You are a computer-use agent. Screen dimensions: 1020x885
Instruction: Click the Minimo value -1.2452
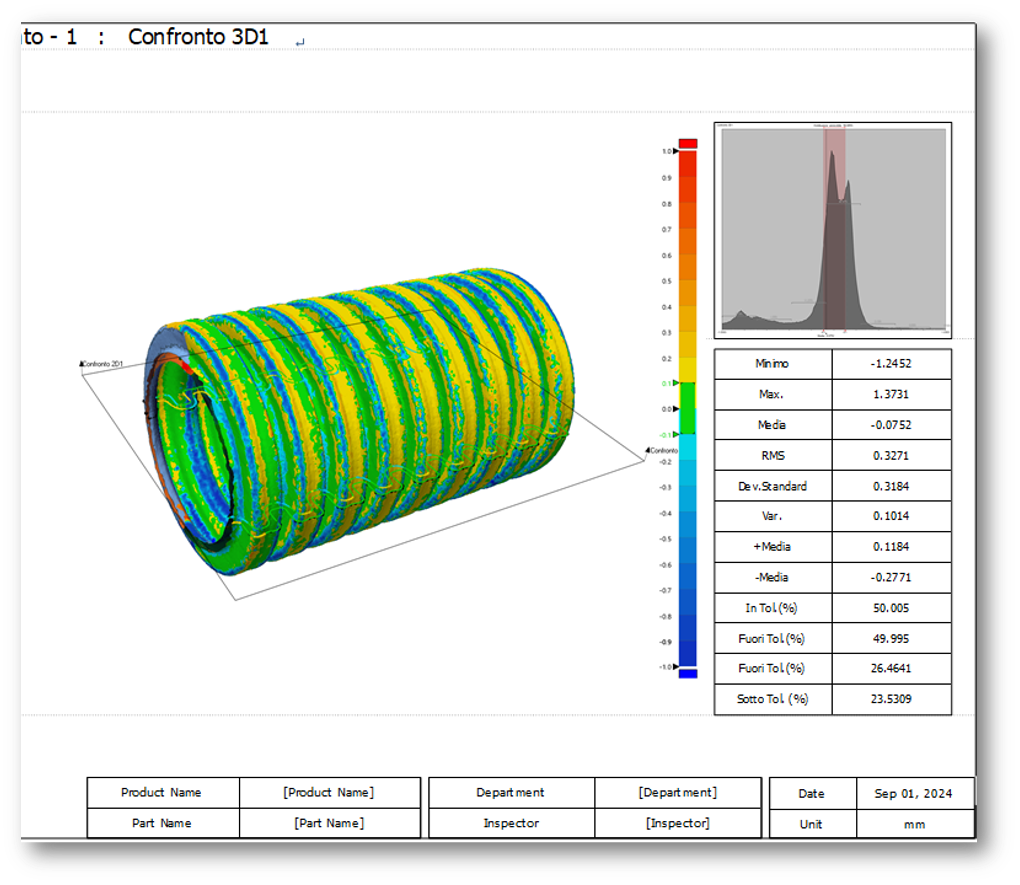coord(890,364)
